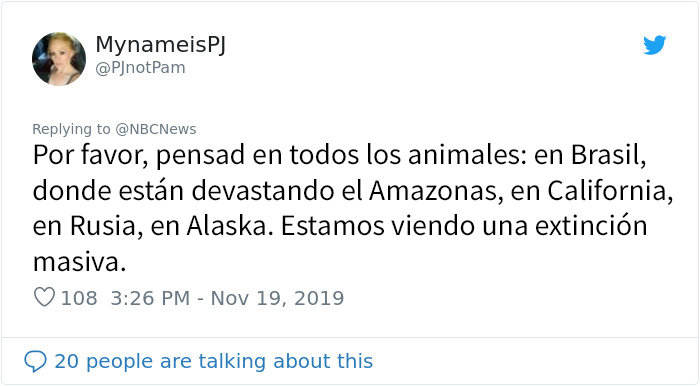Open '20 people are talking about this'

point(213,361)
